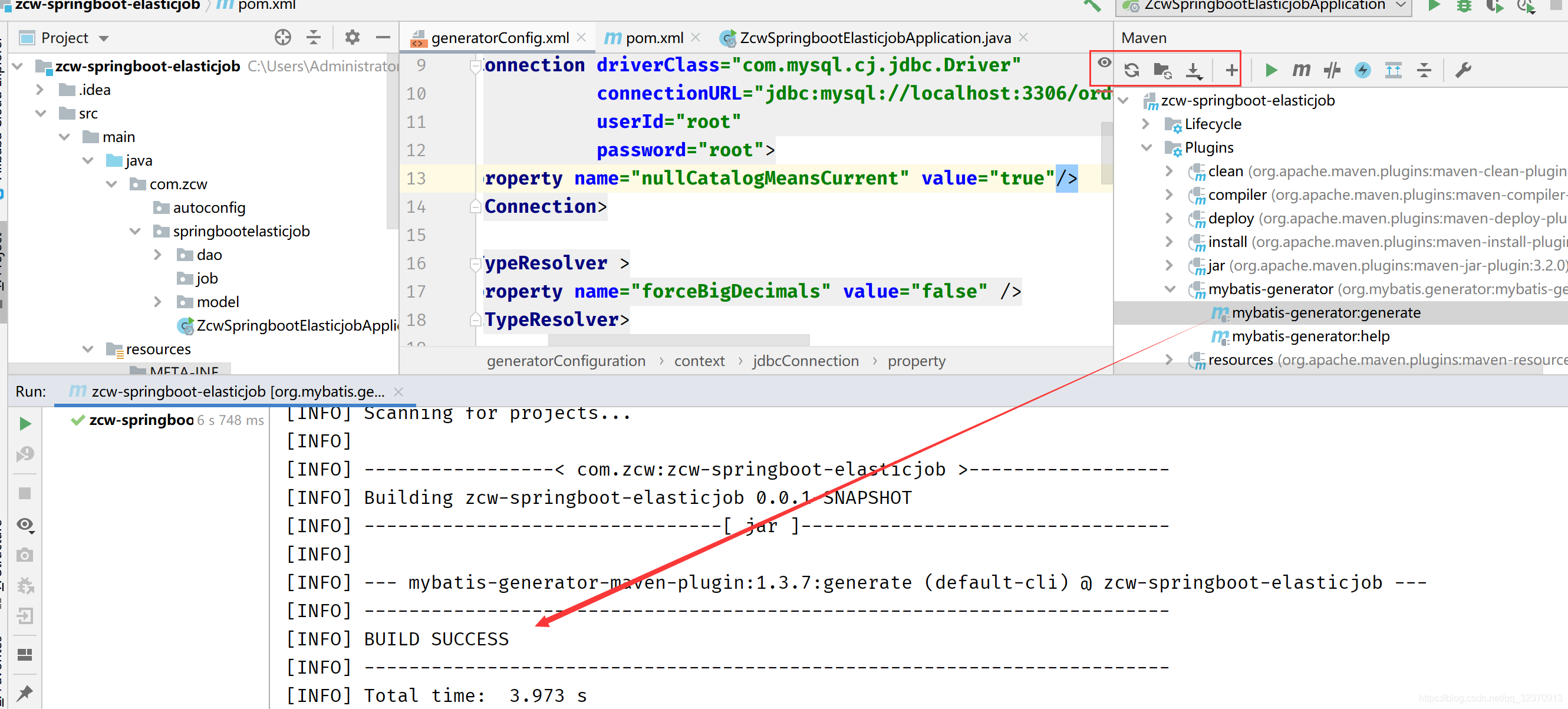This screenshot has height=709, width=1568.
Task: Click the gear toggle icon in Run sidebar
Action: pyautogui.click(x=25, y=585)
